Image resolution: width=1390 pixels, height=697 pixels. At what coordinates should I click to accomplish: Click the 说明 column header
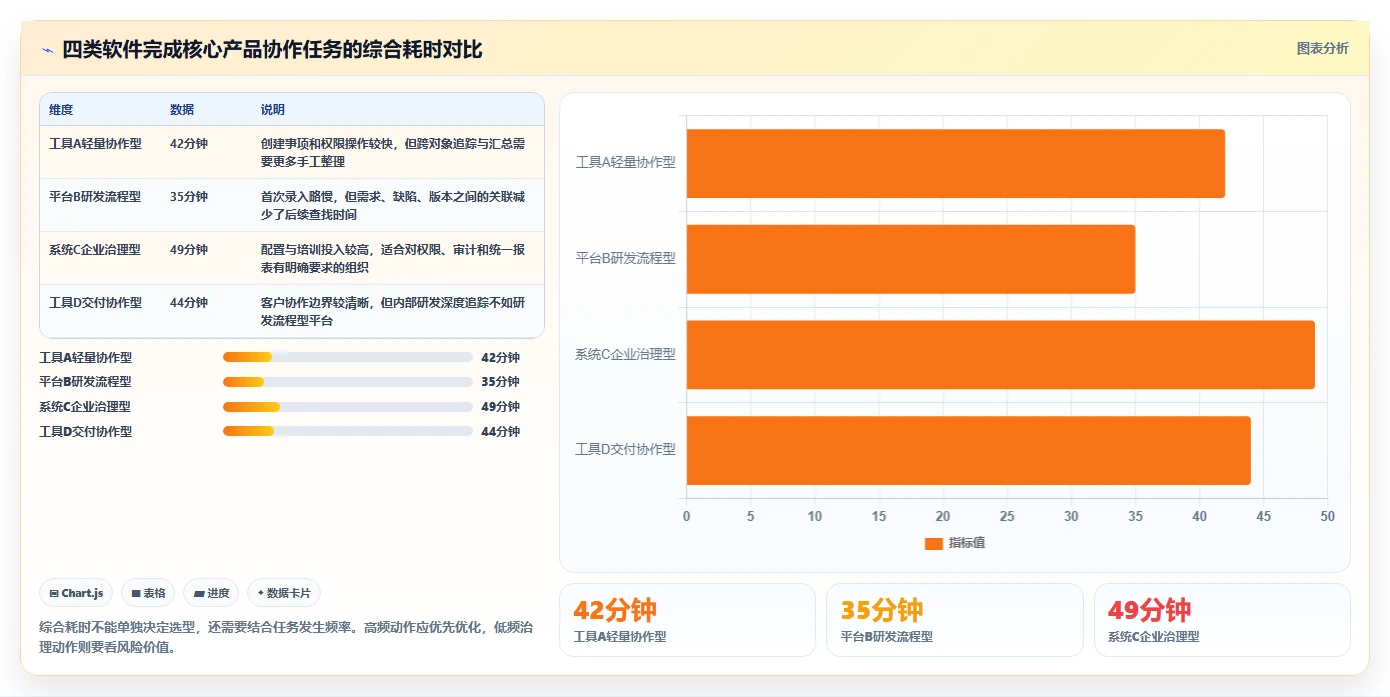273,110
